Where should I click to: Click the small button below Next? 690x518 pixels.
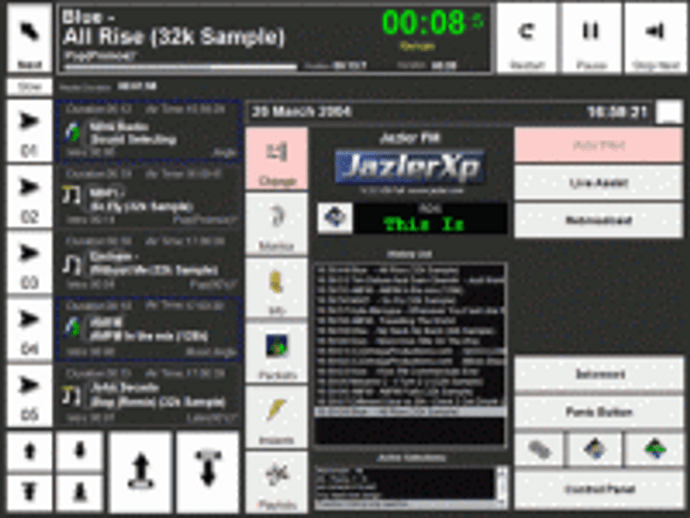point(29,87)
